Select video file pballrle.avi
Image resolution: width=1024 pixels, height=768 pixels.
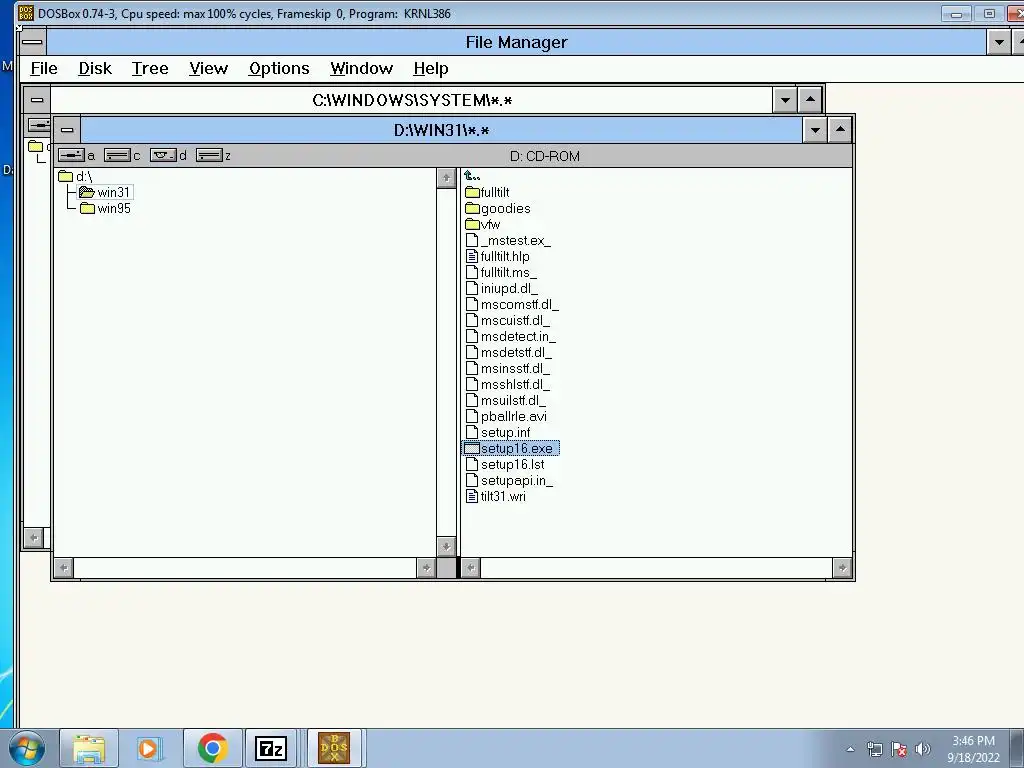click(506, 416)
